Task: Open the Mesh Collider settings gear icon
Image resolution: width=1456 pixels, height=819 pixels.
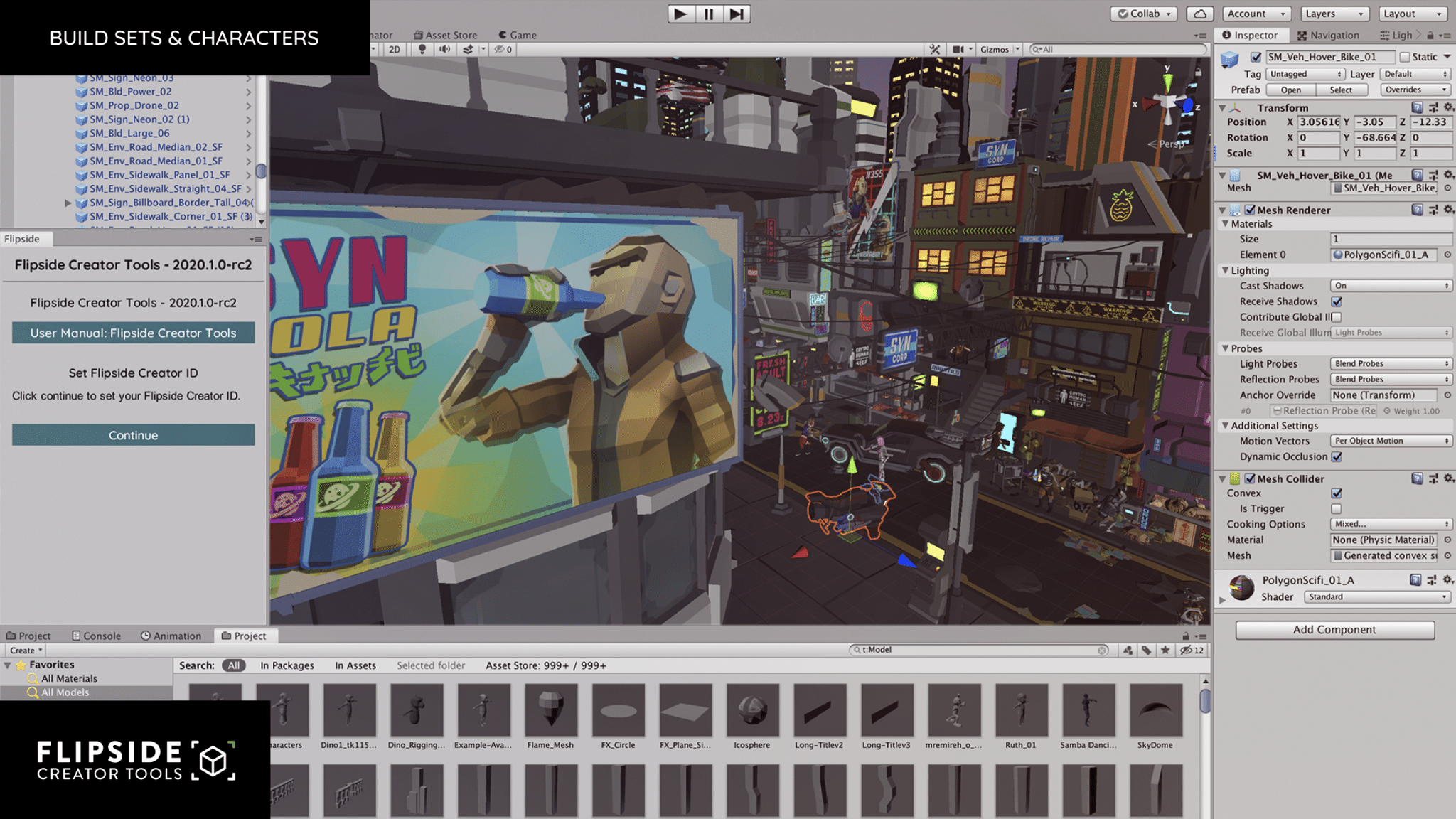Action: 1447,478
